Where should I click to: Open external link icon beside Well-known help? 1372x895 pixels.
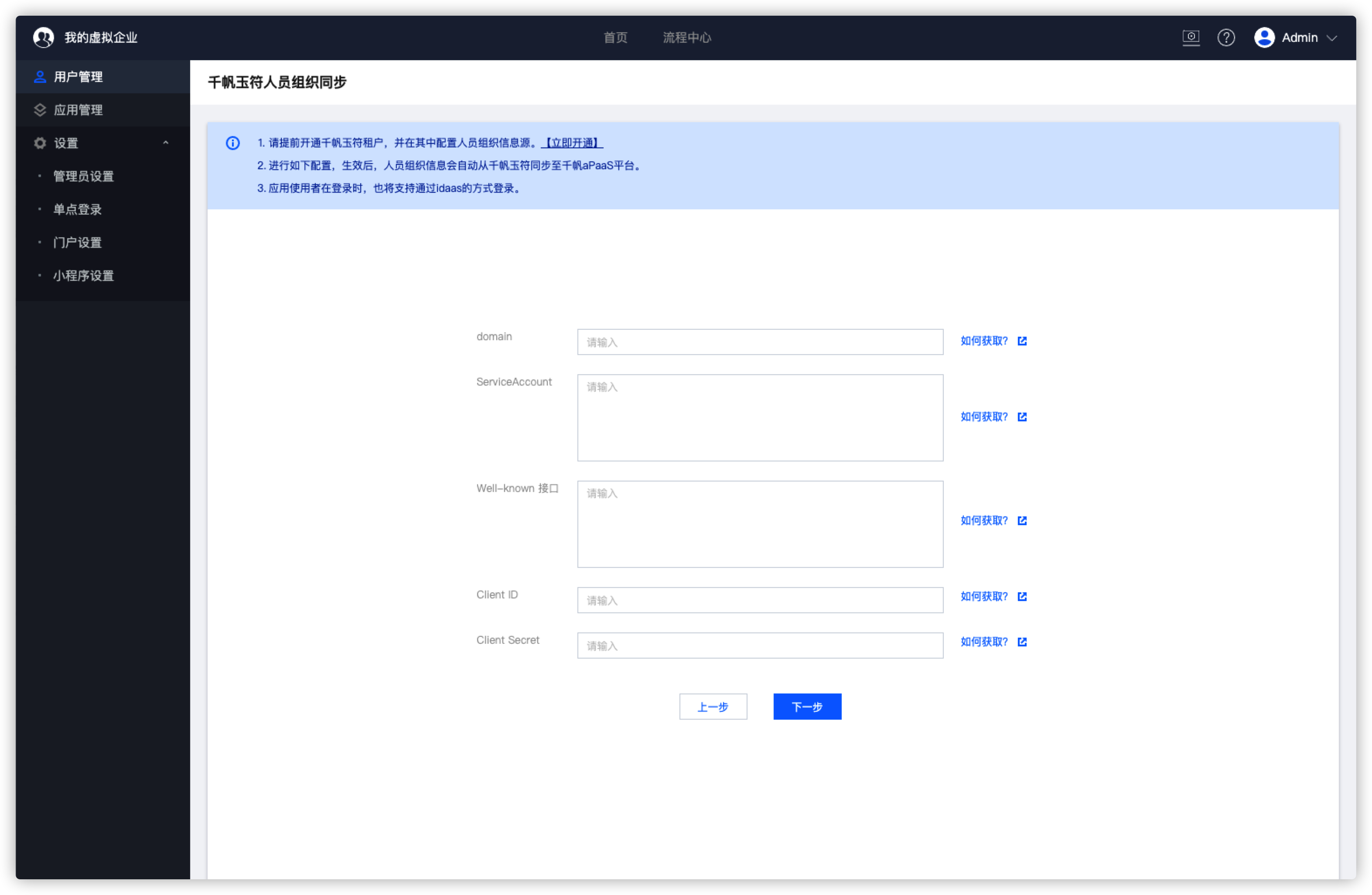point(1021,520)
